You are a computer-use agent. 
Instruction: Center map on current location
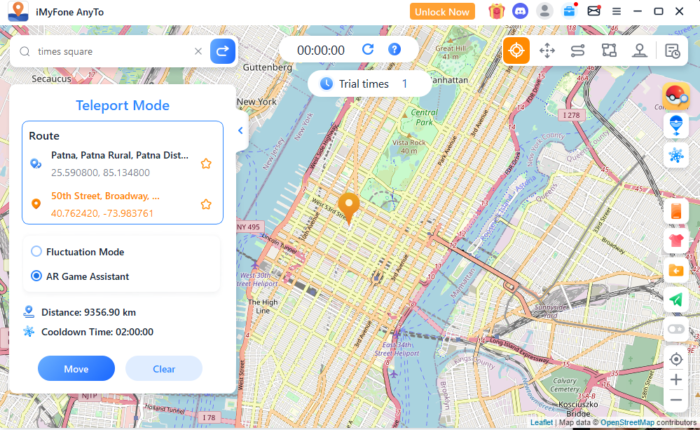point(676,359)
